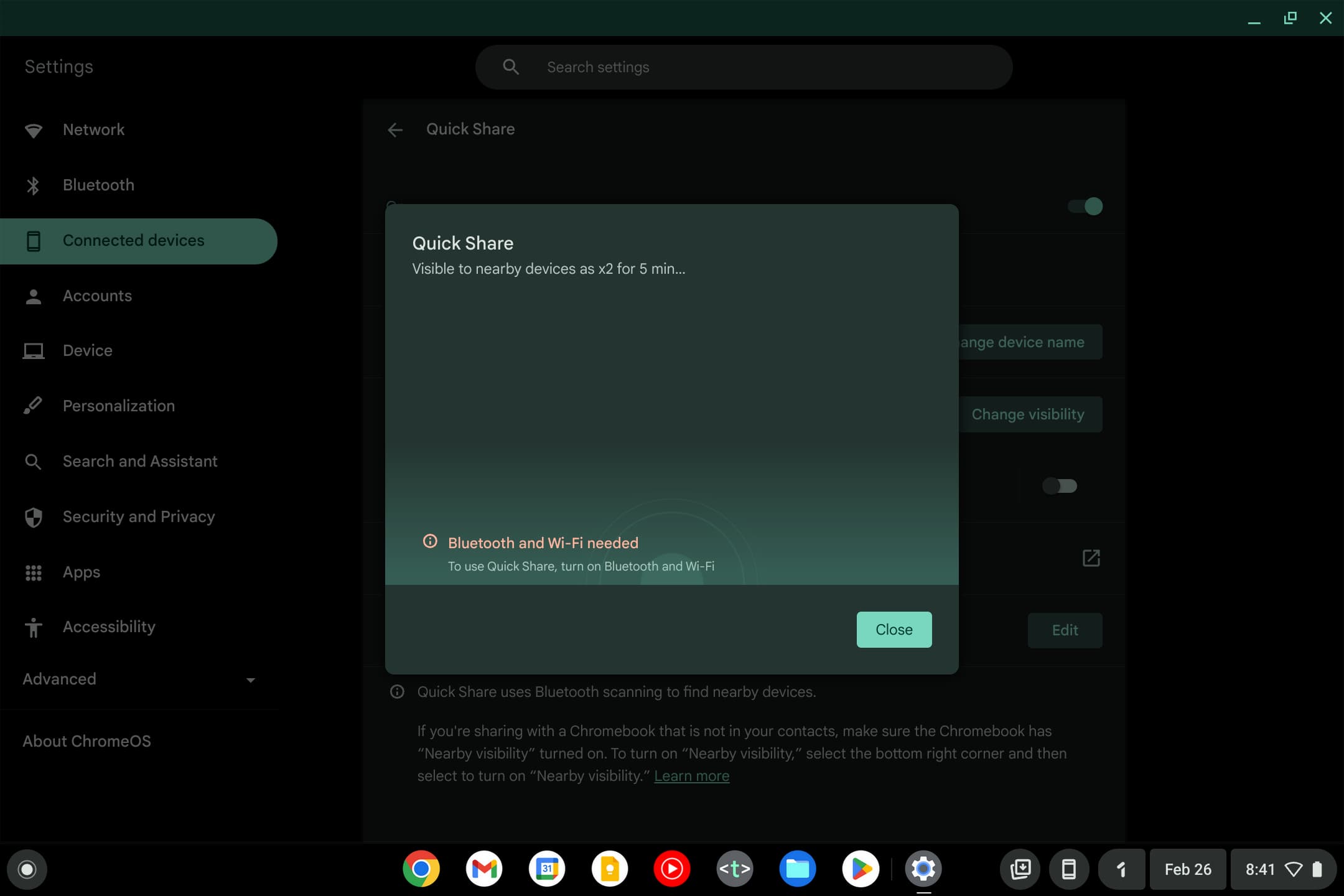Click the magnifier icon in the search bar
Screen dimensions: 1344x896
click(511, 67)
